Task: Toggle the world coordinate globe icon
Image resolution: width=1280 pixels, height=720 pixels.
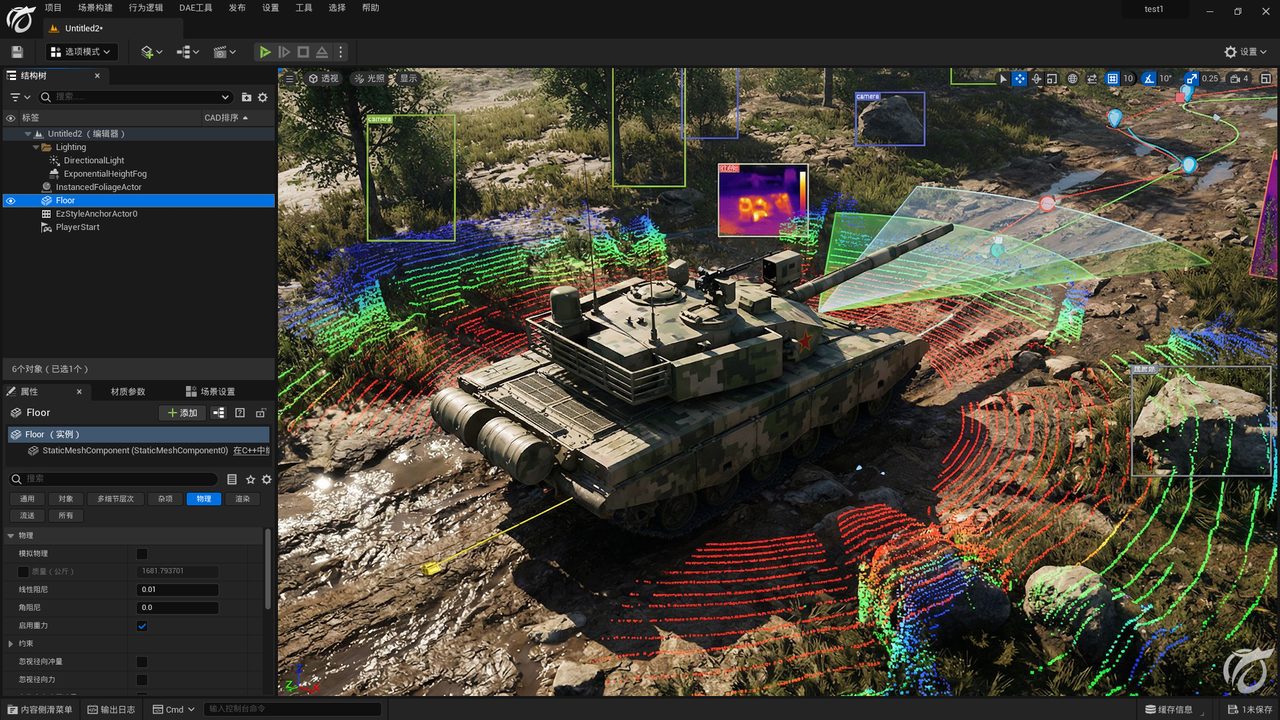Action: pos(1073,78)
